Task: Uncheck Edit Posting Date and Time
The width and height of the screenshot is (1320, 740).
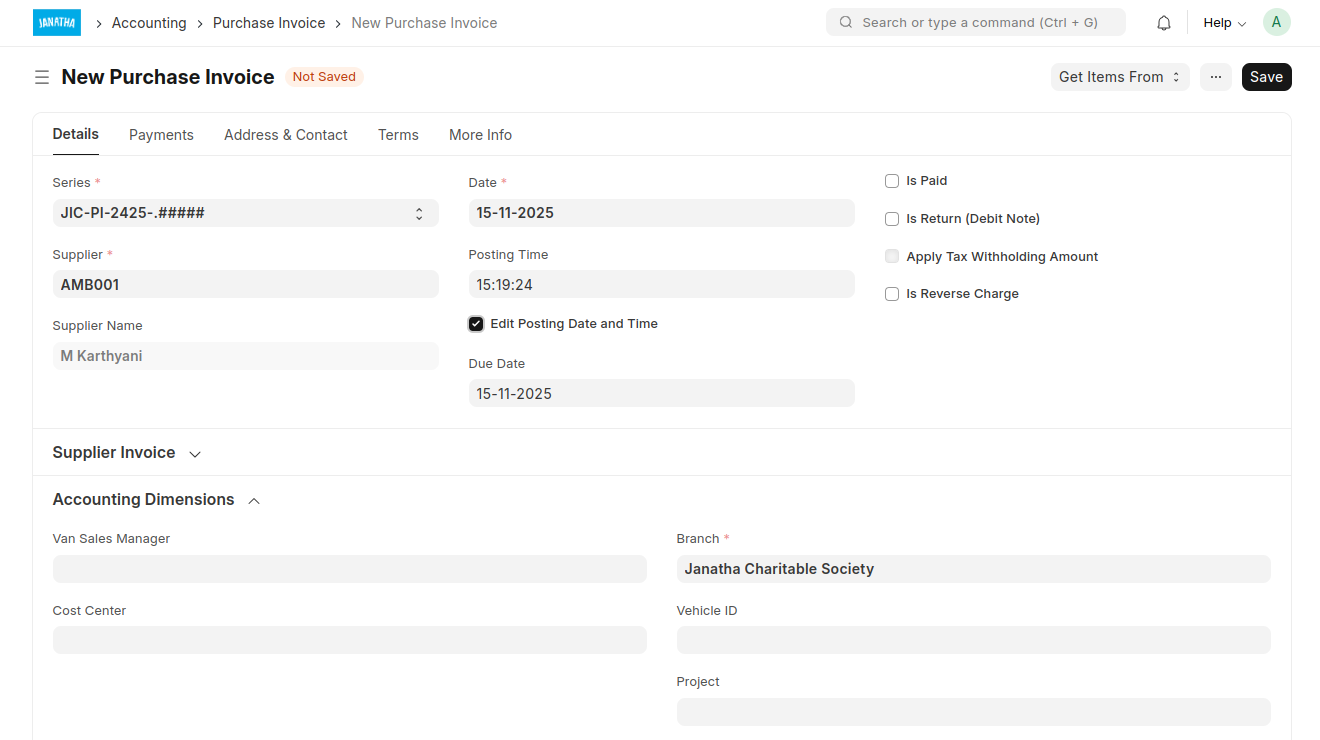Action: (x=476, y=324)
